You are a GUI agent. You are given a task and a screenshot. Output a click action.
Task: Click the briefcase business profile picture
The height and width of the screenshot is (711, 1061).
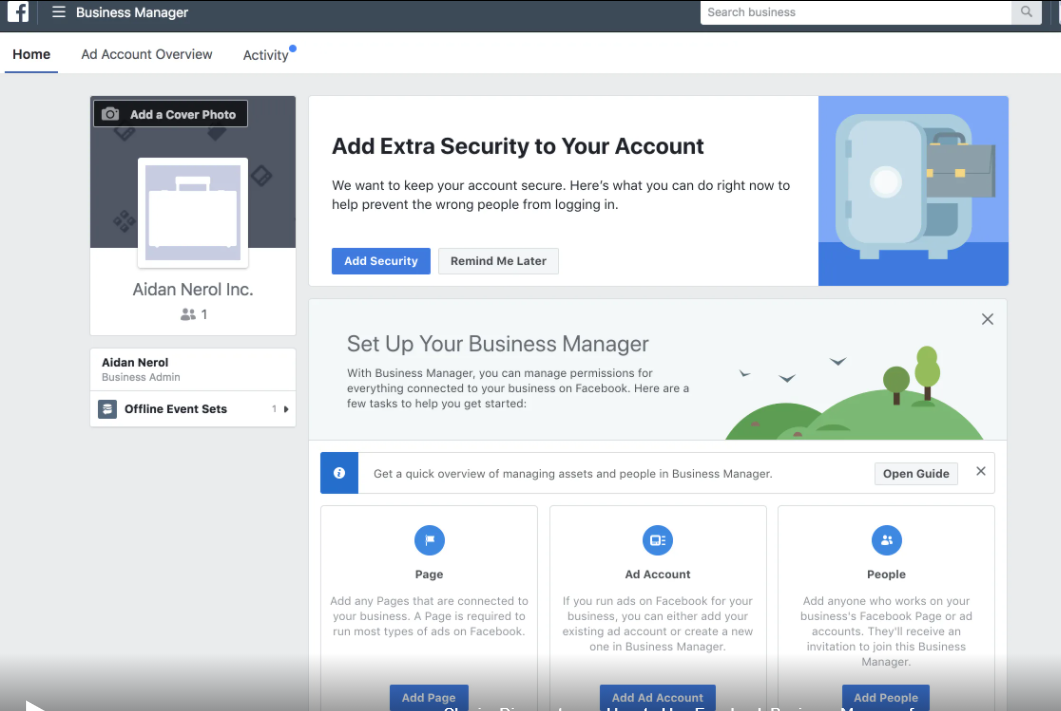point(193,212)
